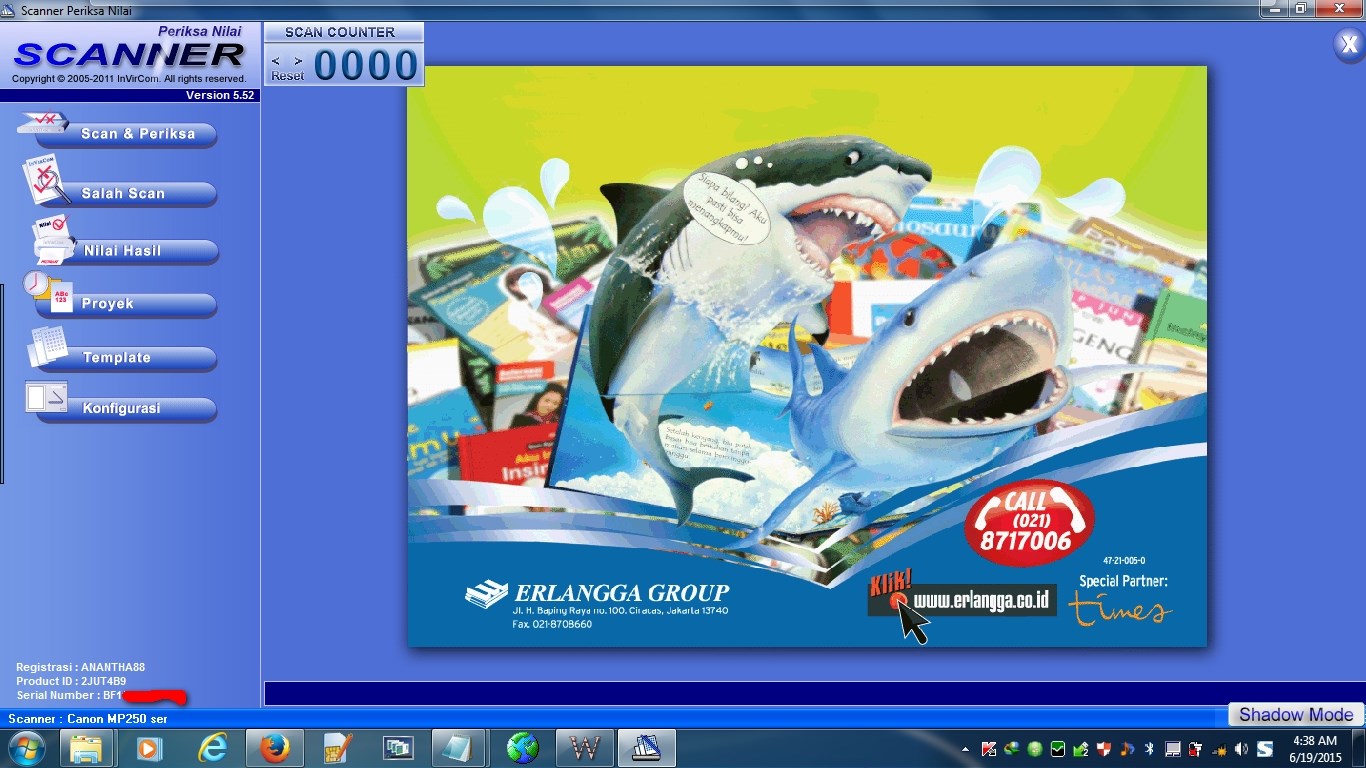1366x768 pixels.
Task: Click the Scanner : Canon MP250 ser status text
Action: click(88, 719)
